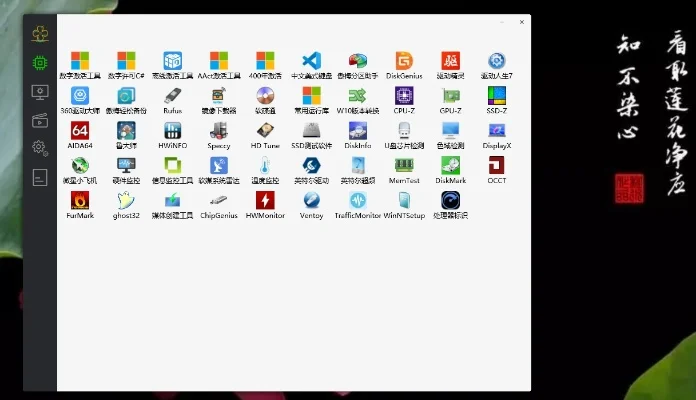Screen dimensions: 696x400
Task: Open 微星小飞机 (MSI Afterburner)
Action: pyautogui.click(x=80, y=170)
